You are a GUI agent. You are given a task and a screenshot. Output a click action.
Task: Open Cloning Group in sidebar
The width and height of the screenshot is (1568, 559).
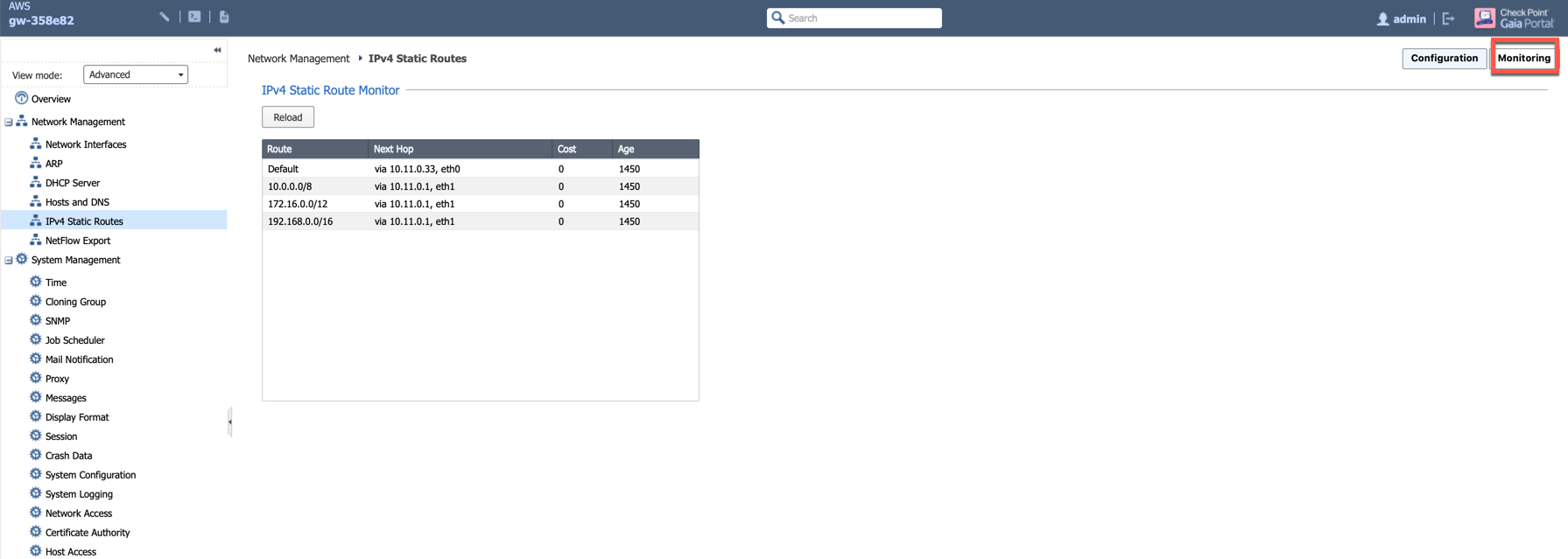point(75,302)
